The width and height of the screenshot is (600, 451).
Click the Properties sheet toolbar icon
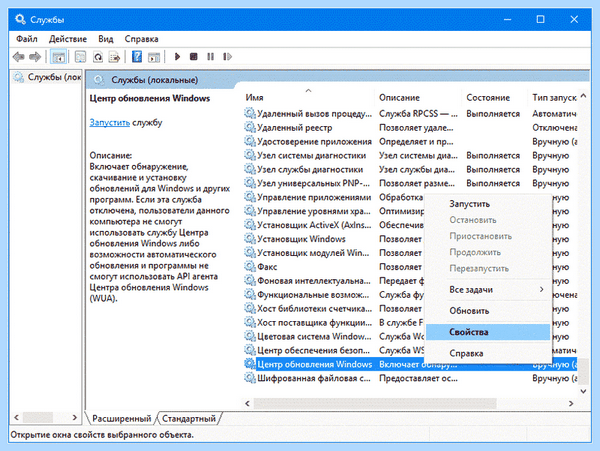[x=80, y=57]
